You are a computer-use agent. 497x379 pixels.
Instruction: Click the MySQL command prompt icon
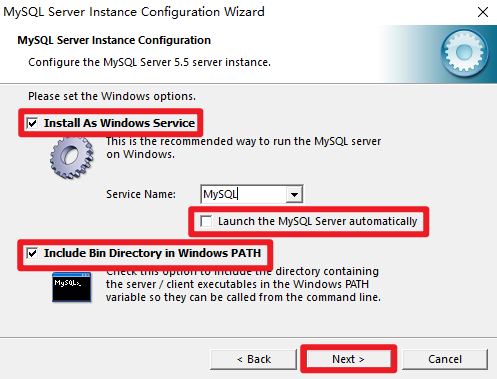71,287
